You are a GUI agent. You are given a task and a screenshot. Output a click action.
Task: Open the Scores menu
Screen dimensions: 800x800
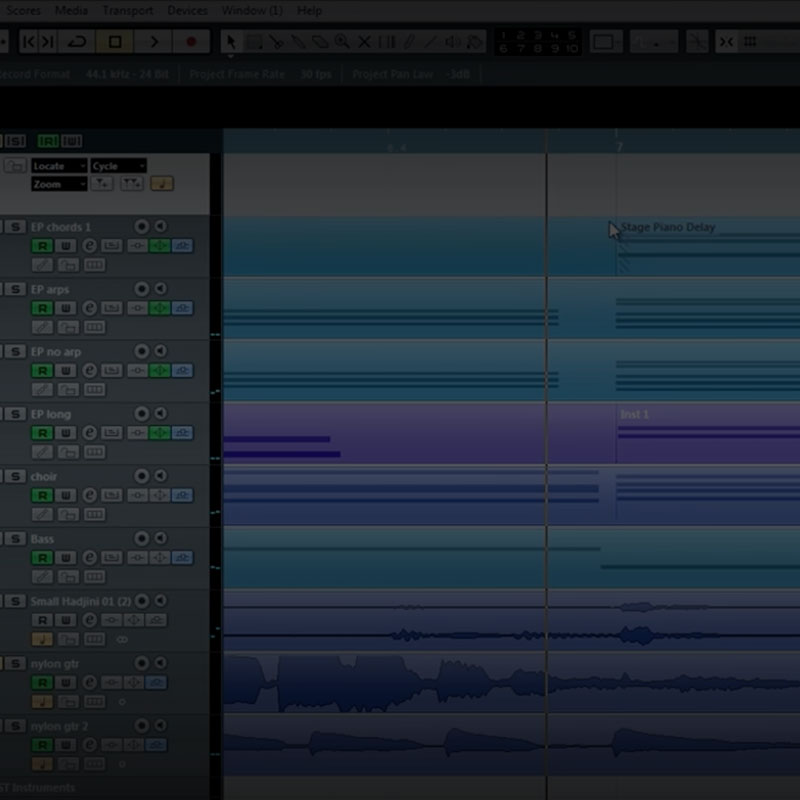click(x=23, y=10)
